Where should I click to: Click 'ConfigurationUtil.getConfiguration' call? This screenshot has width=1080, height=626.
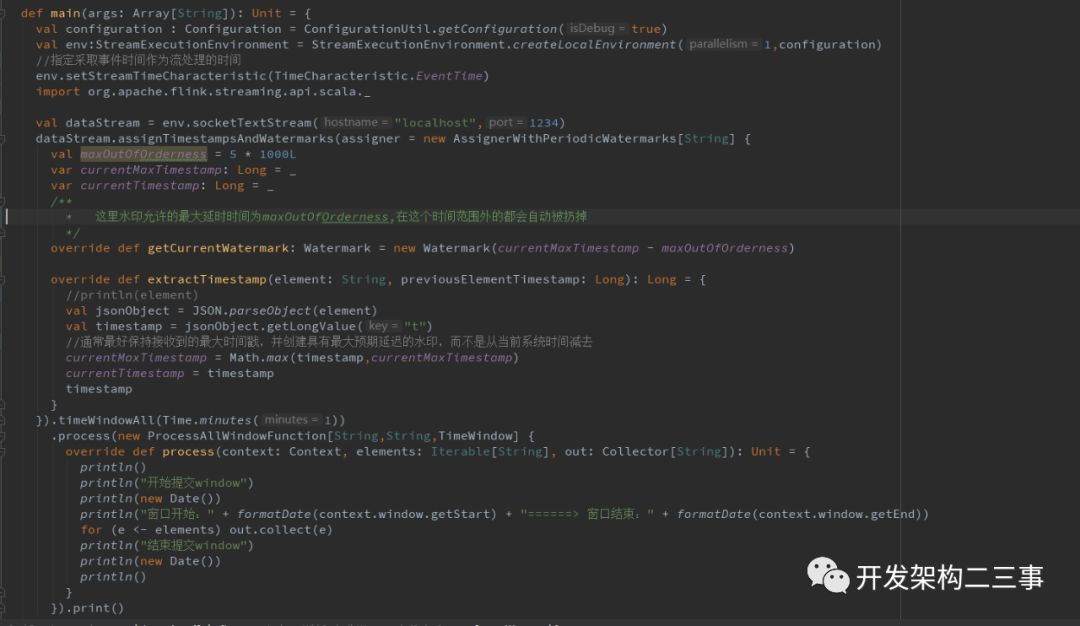point(430,29)
